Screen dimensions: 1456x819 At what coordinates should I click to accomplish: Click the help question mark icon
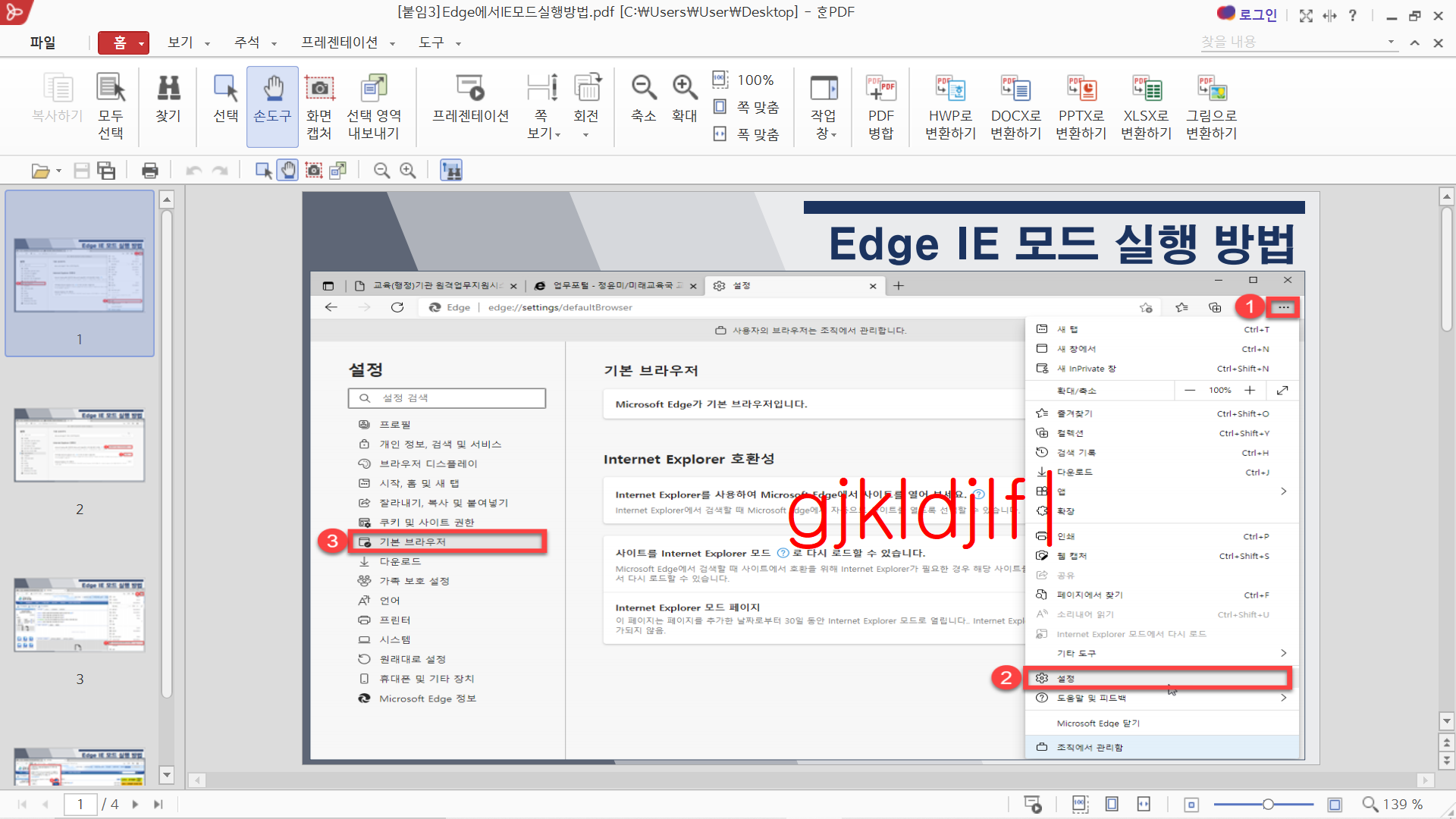click(x=1353, y=15)
